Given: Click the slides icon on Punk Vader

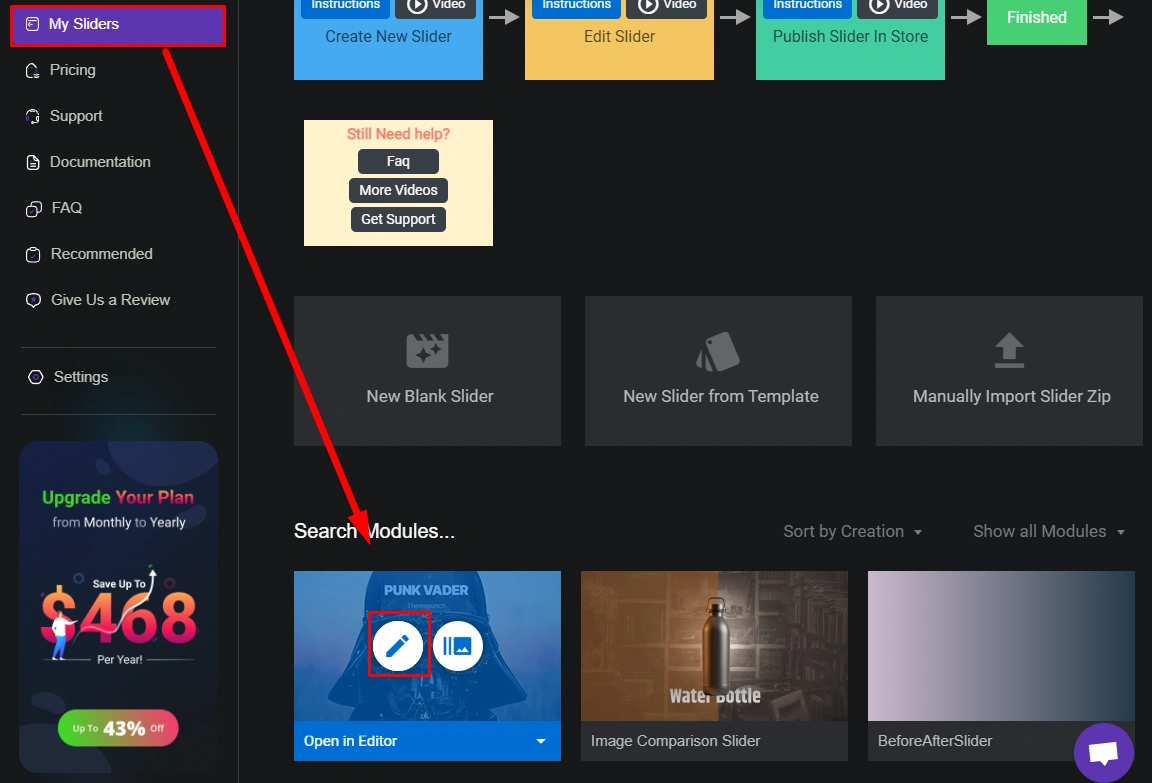Looking at the screenshot, I should click(x=458, y=646).
